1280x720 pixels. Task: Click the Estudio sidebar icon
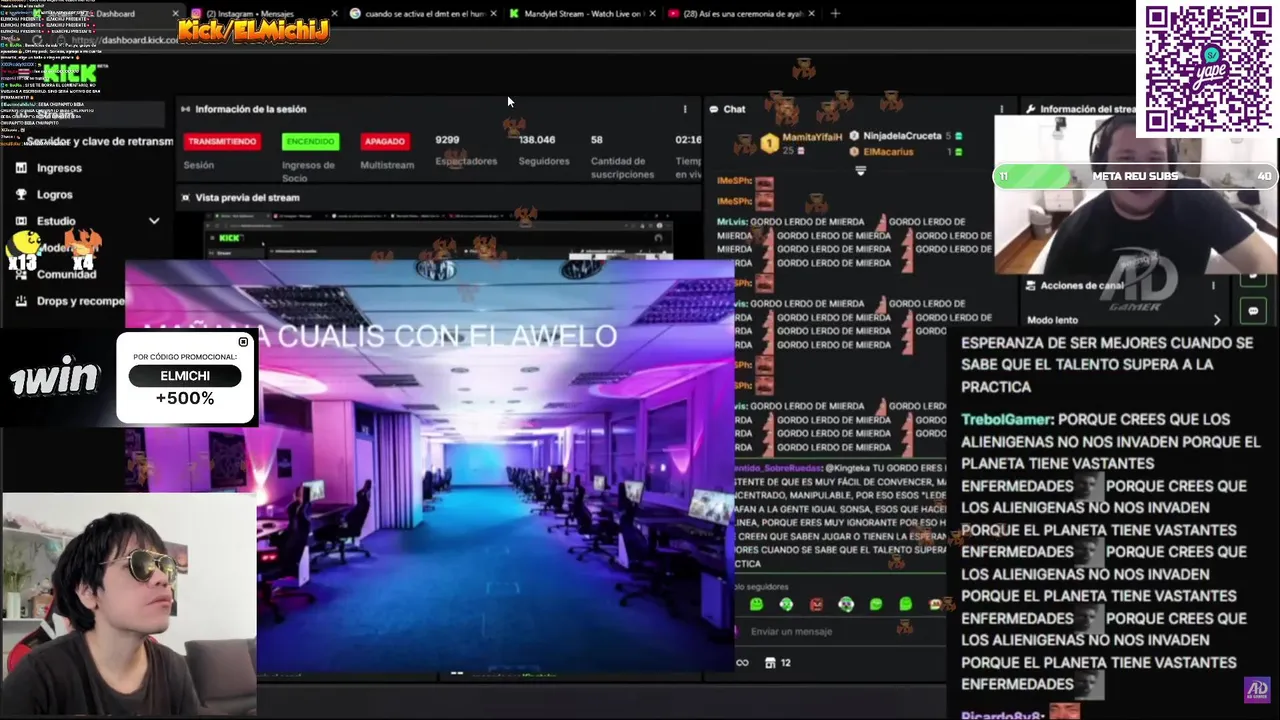(x=21, y=221)
